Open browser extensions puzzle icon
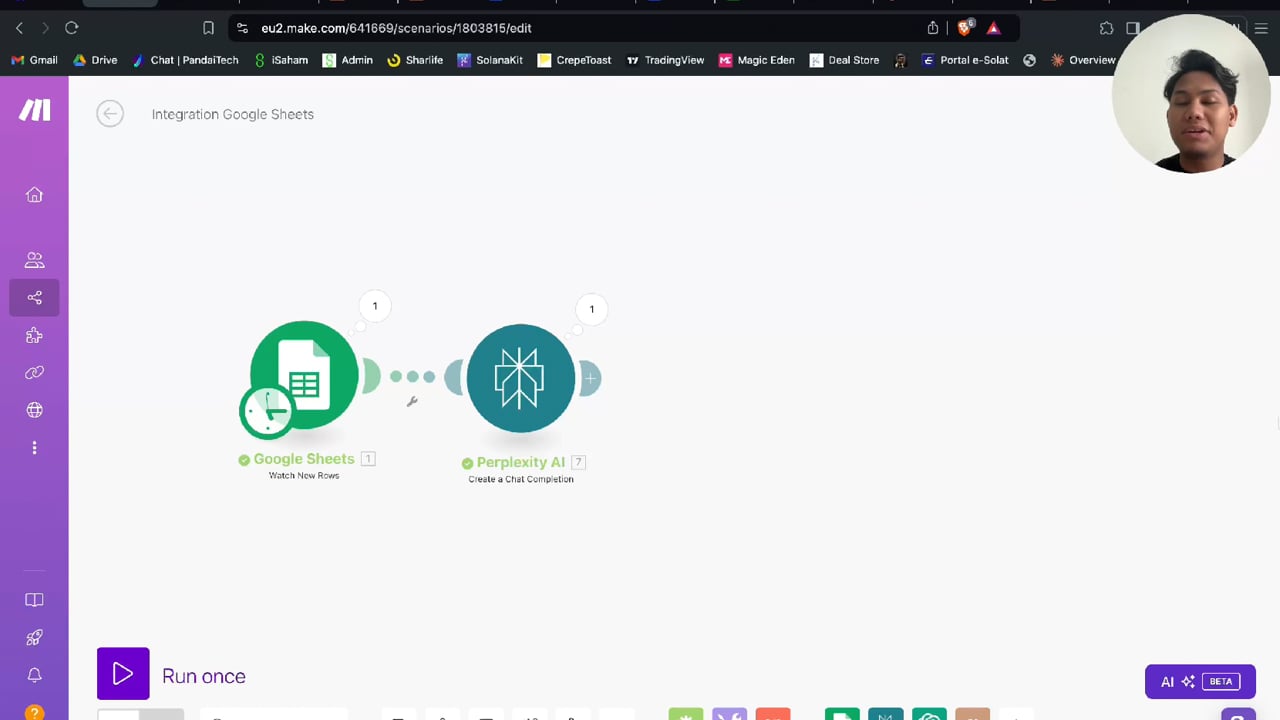 [1106, 28]
